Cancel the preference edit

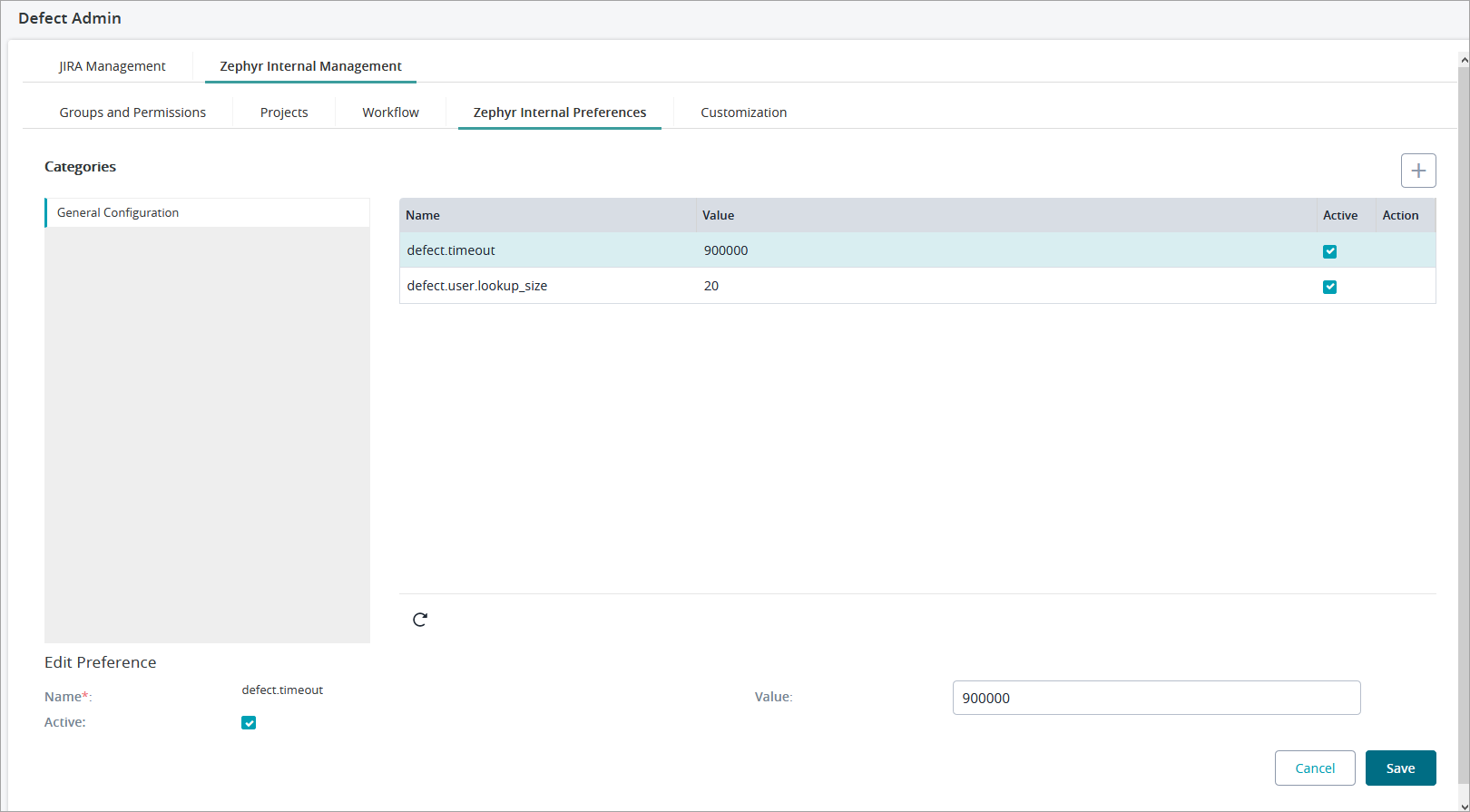1315,768
